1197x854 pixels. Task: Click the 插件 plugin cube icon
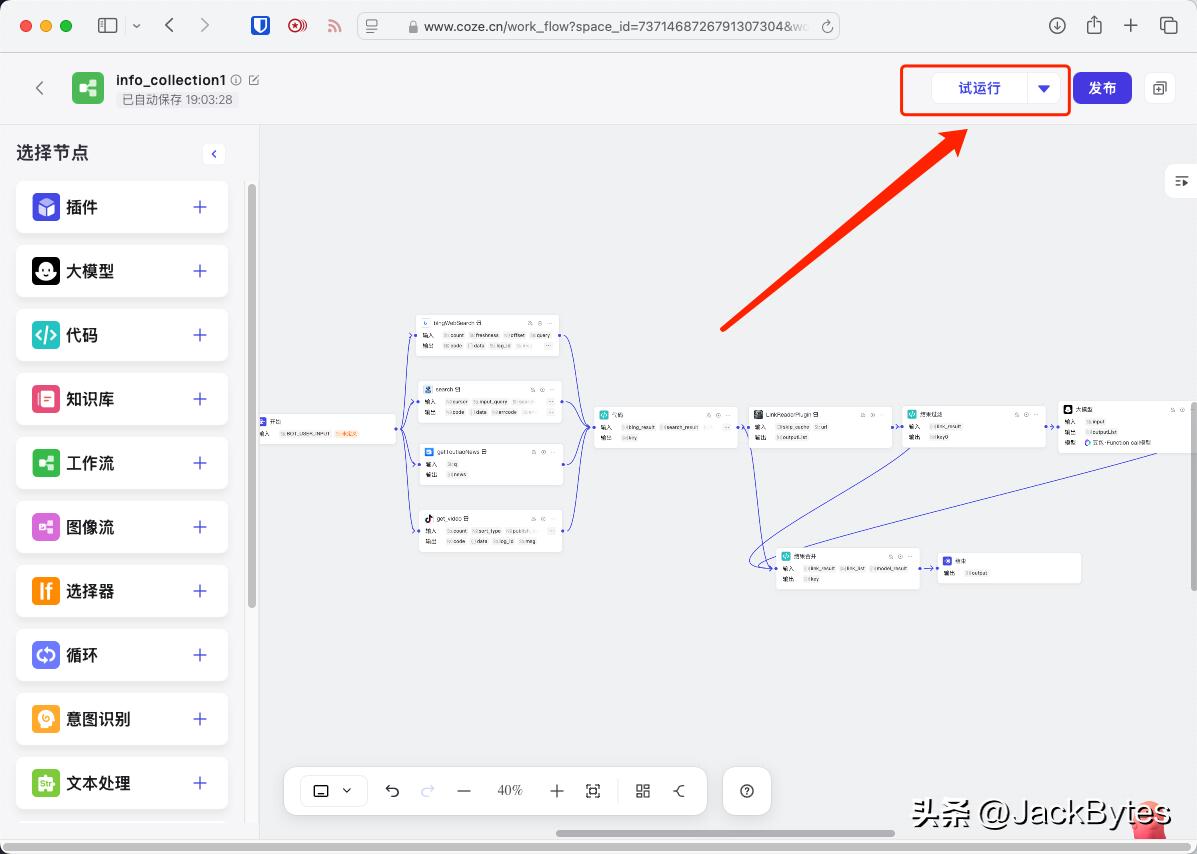point(46,207)
